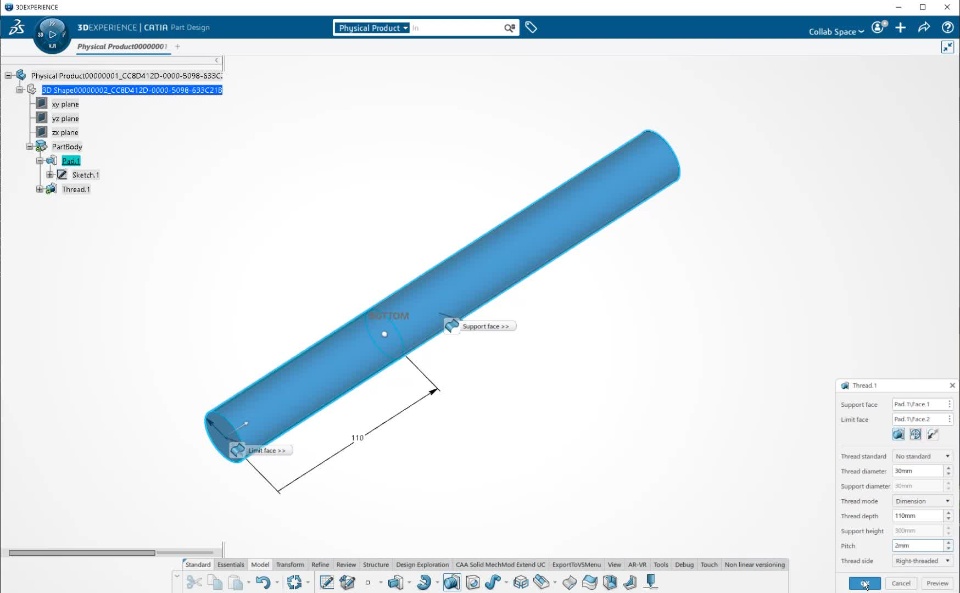Click the Pitch stepper arrows
This screenshot has height=593, width=960.
pos(948,546)
